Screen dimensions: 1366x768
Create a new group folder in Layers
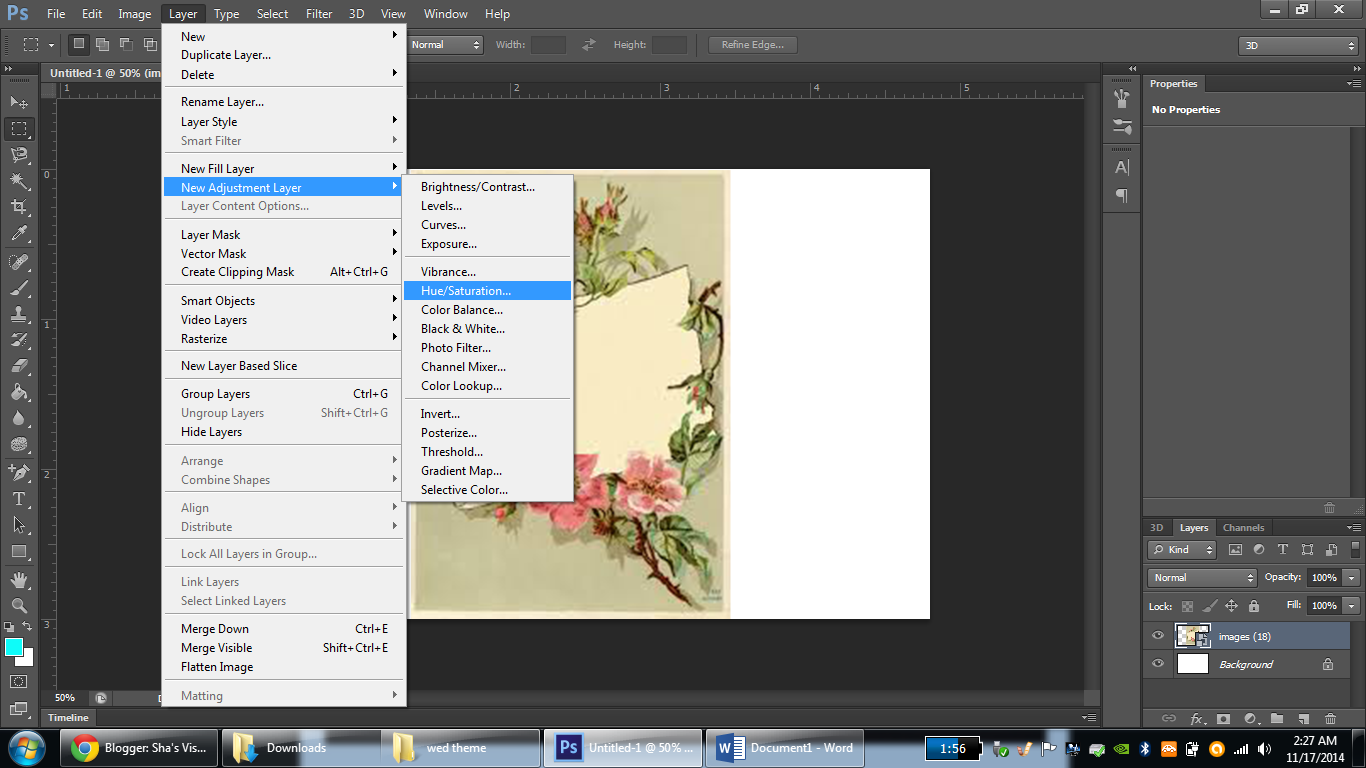click(x=1277, y=718)
